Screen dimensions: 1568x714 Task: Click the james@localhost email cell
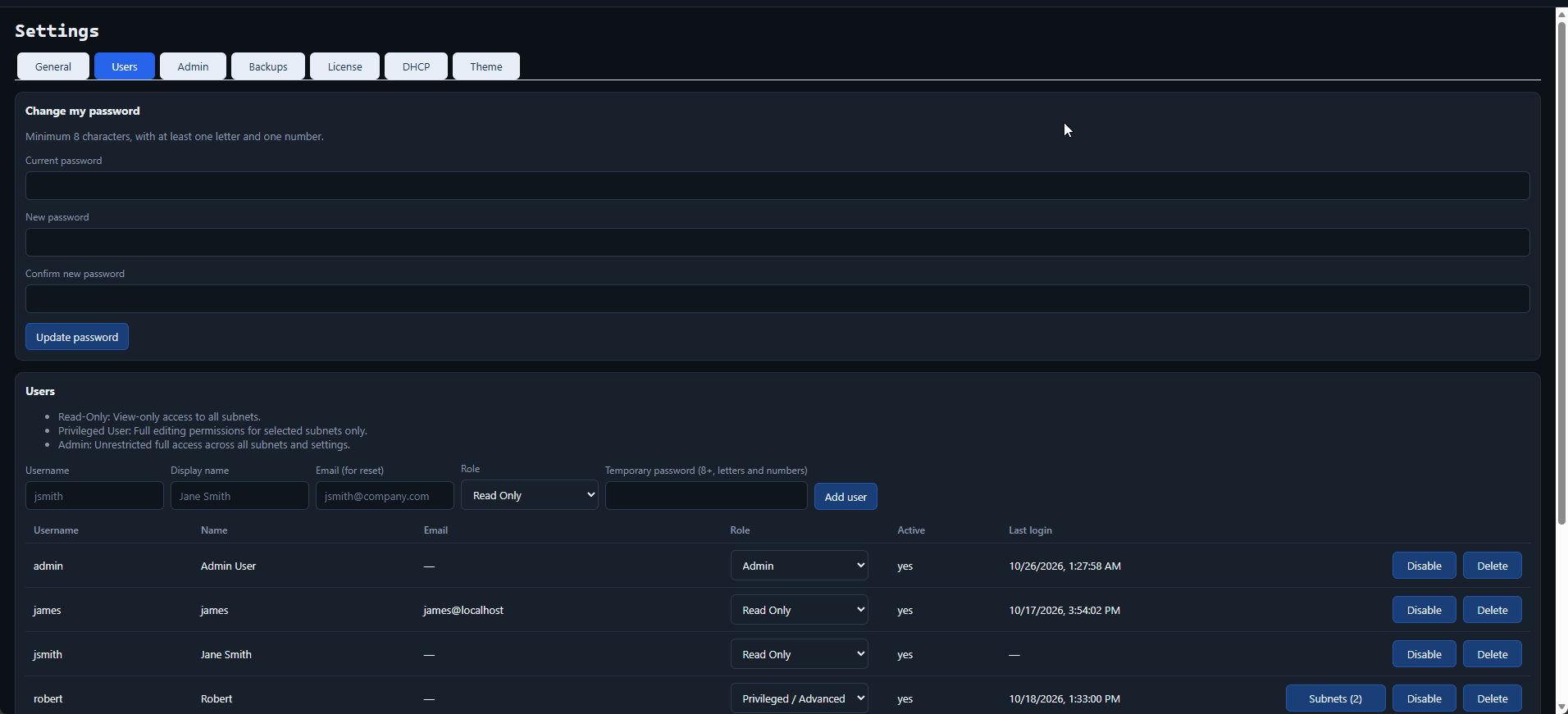pyautogui.click(x=463, y=610)
